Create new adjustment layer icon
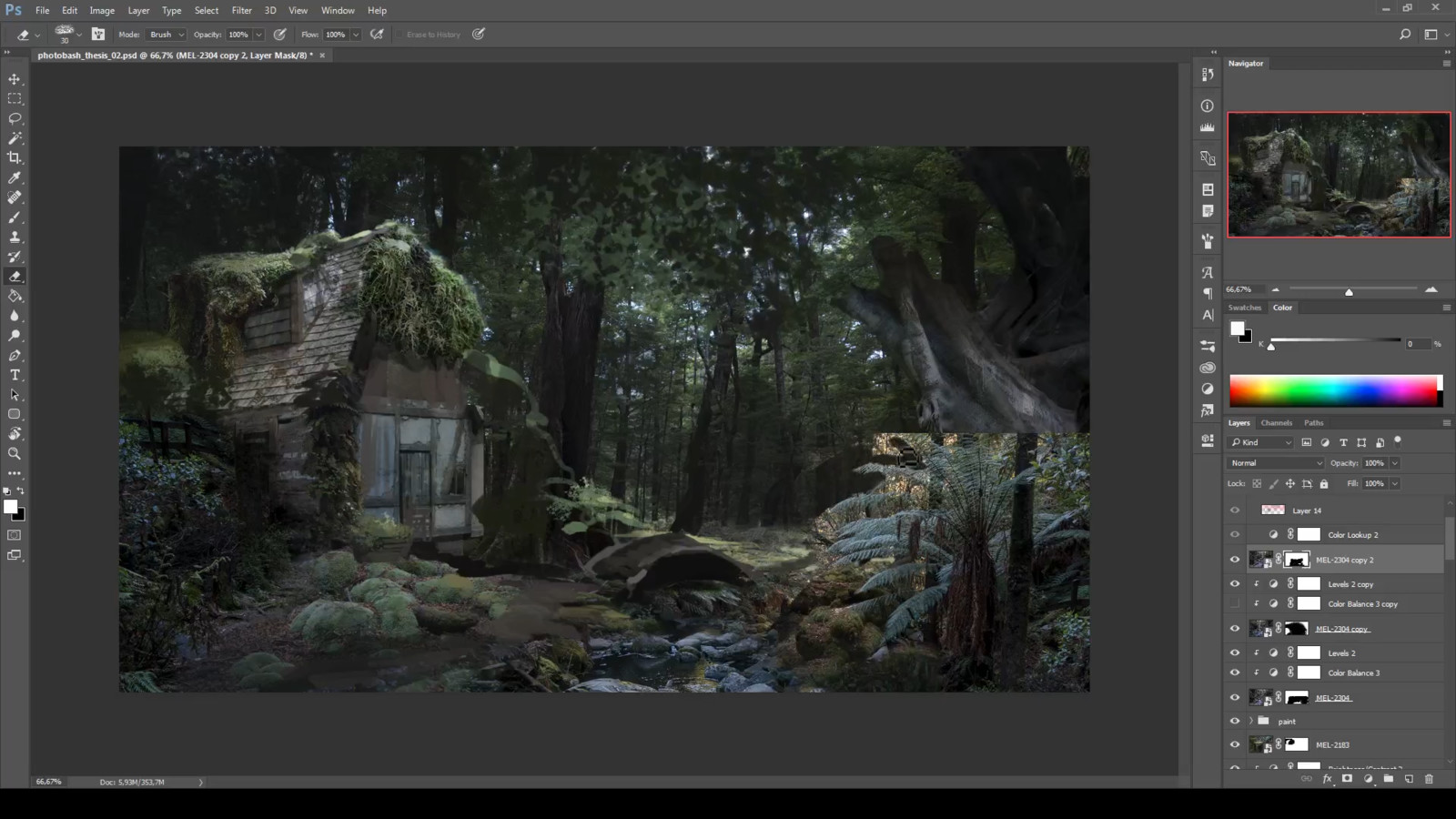The image size is (1456, 819). point(1368,779)
